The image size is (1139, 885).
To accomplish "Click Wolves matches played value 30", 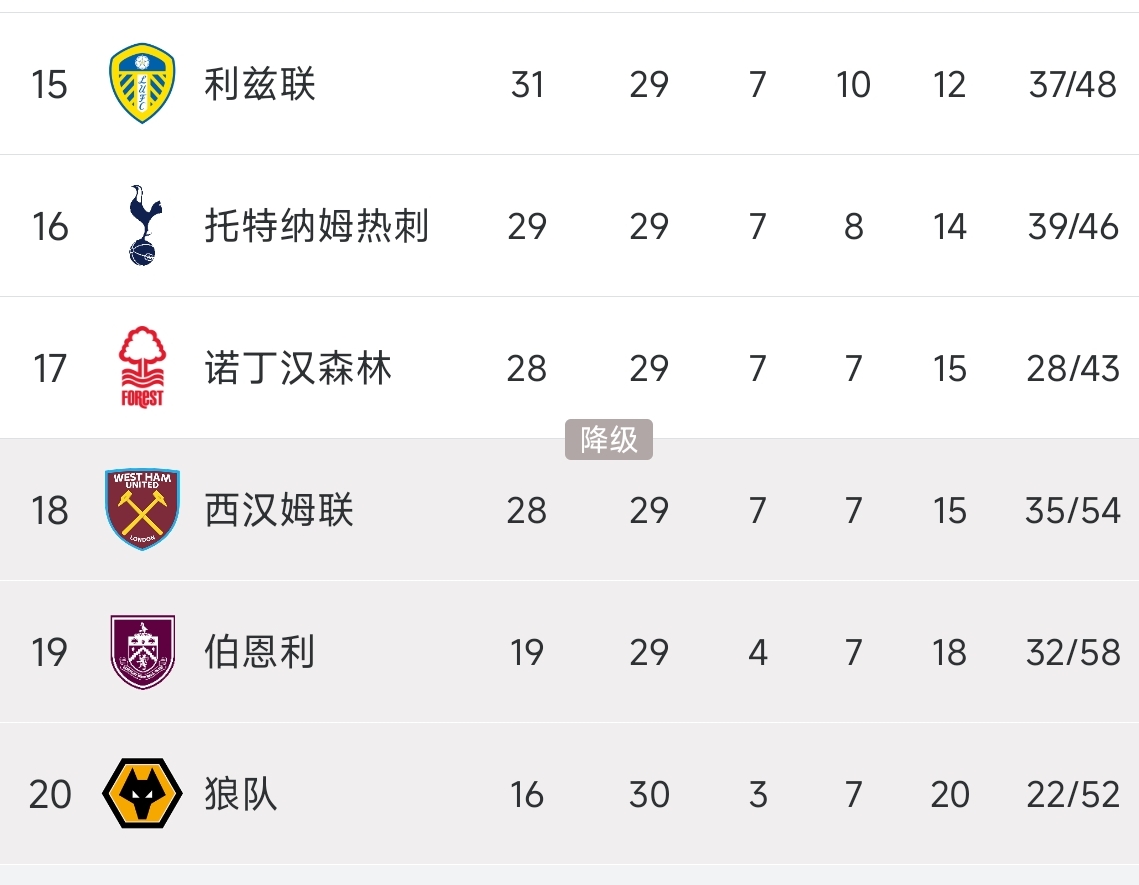I will pos(649,794).
